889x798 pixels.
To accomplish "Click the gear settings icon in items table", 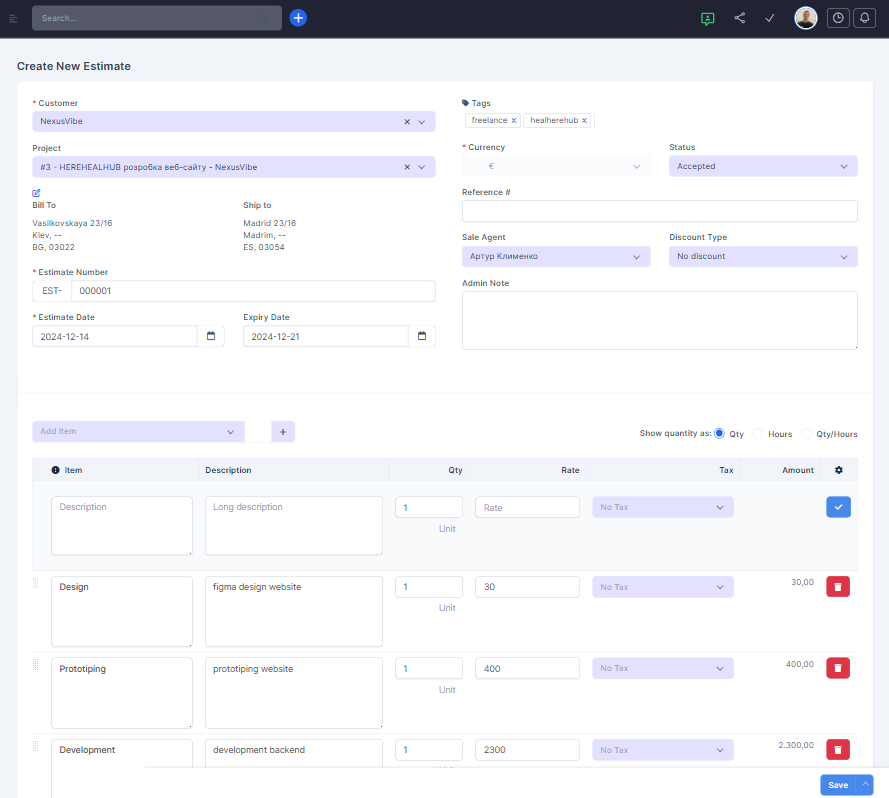I will [x=839, y=470].
